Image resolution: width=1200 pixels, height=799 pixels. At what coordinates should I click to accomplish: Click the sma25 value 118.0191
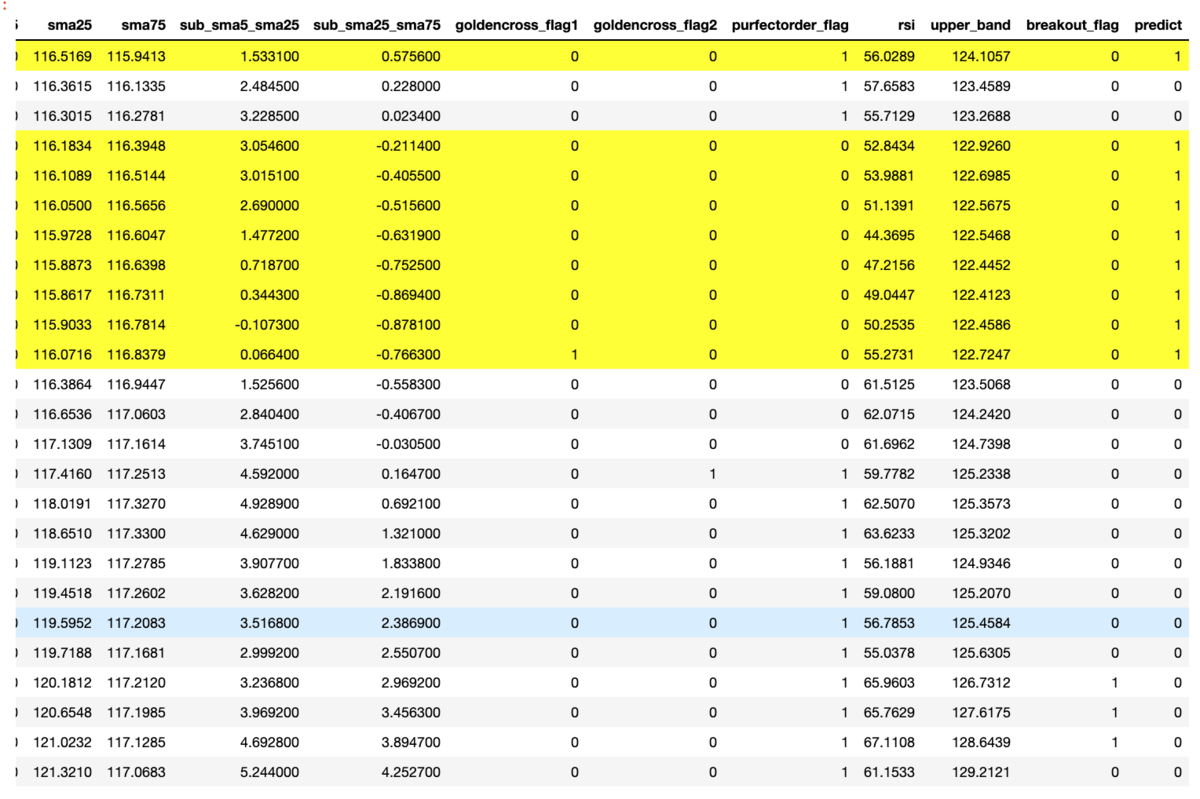tap(63, 504)
